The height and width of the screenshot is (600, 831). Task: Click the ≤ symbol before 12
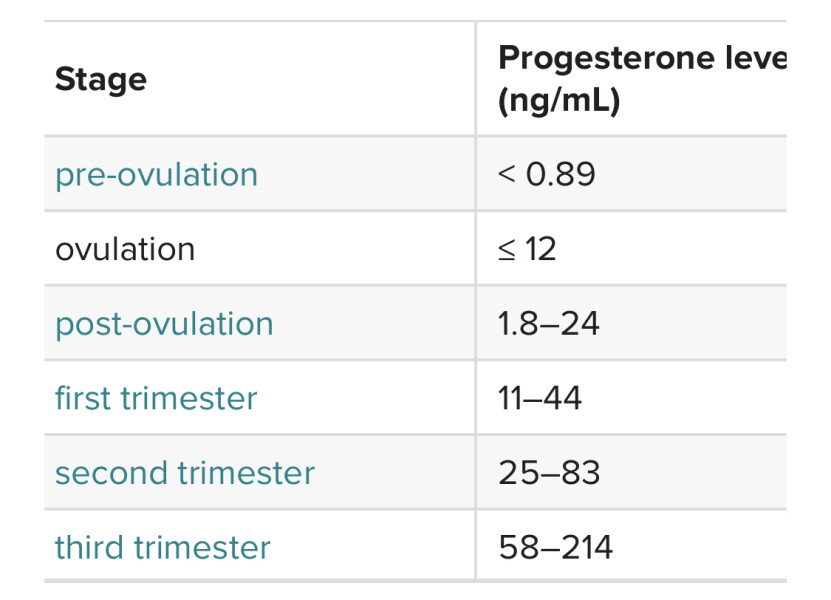(x=507, y=249)
